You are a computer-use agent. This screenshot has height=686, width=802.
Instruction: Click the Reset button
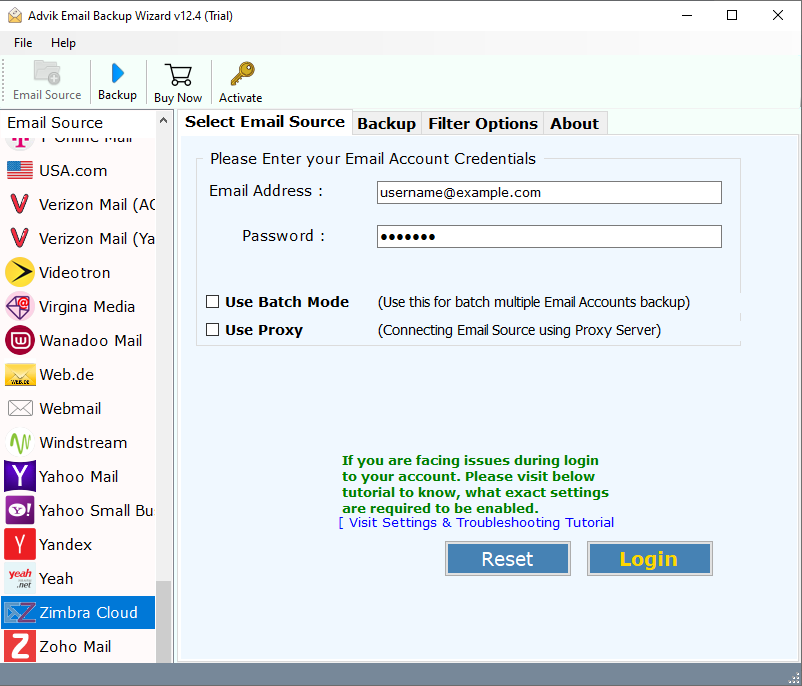coord(507,559)
